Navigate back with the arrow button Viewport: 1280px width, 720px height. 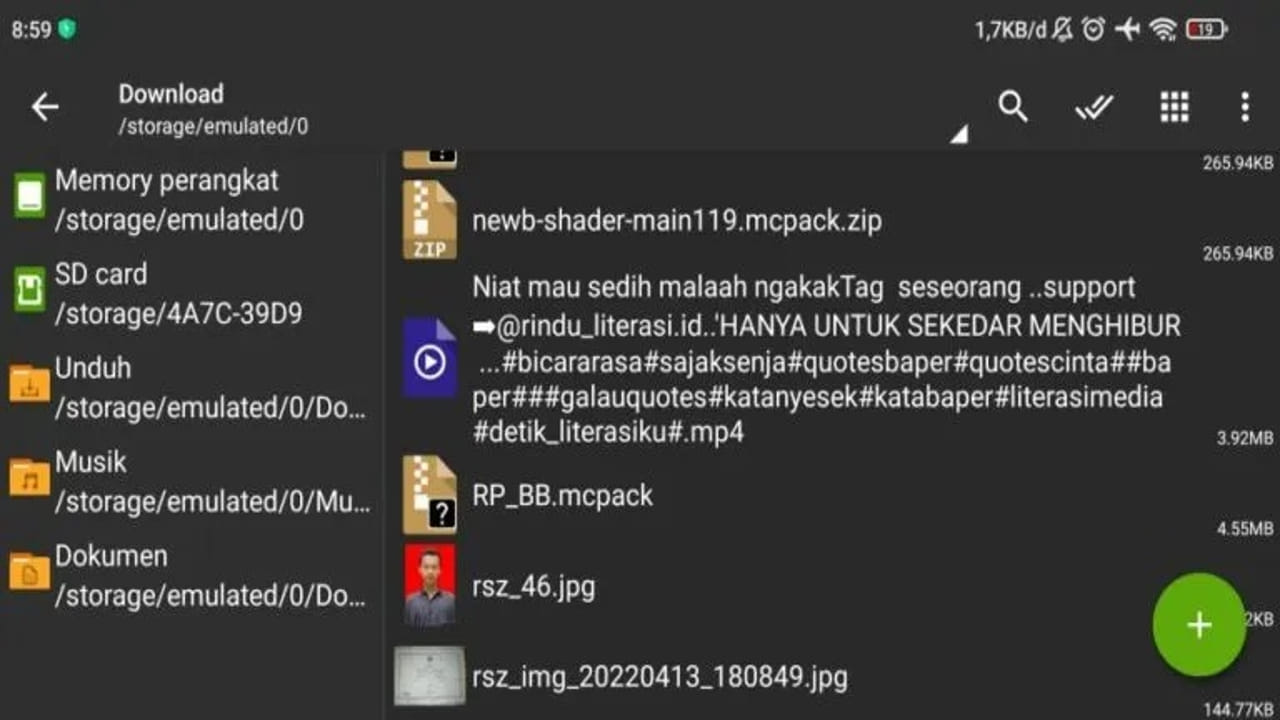(45, 106)
